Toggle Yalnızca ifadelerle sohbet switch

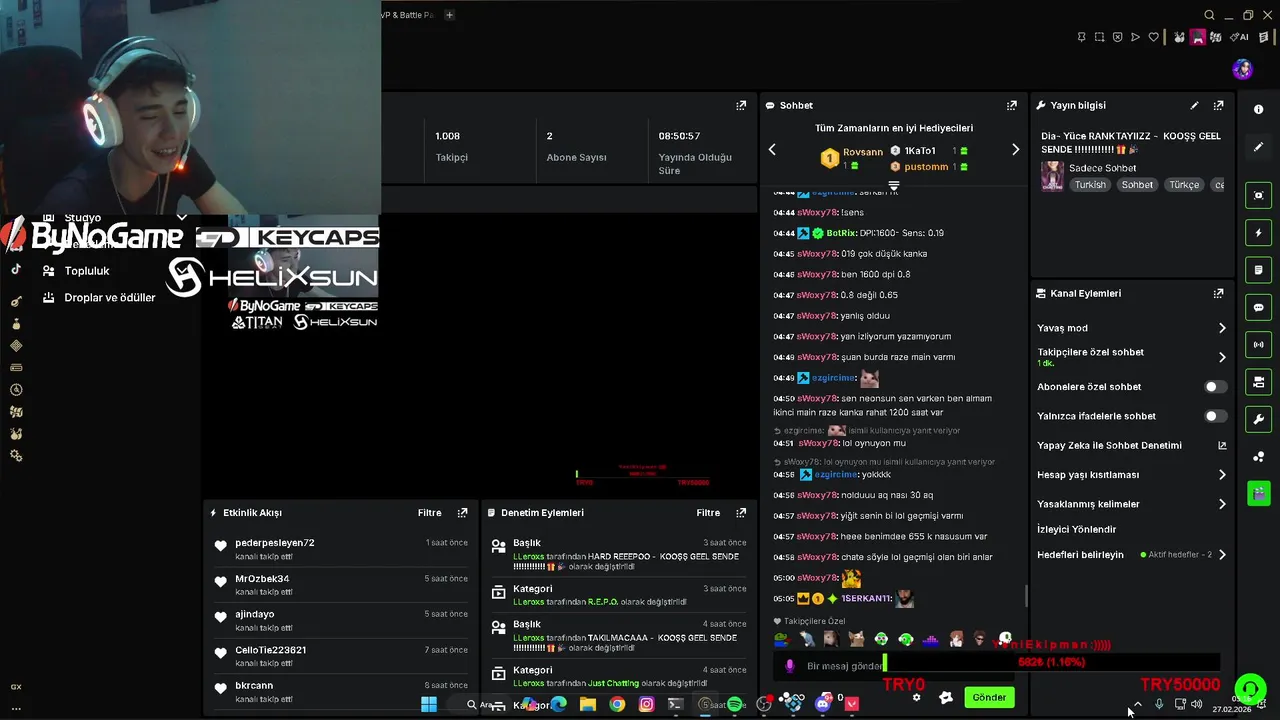pyautogui.click(x=1215, y=416)
